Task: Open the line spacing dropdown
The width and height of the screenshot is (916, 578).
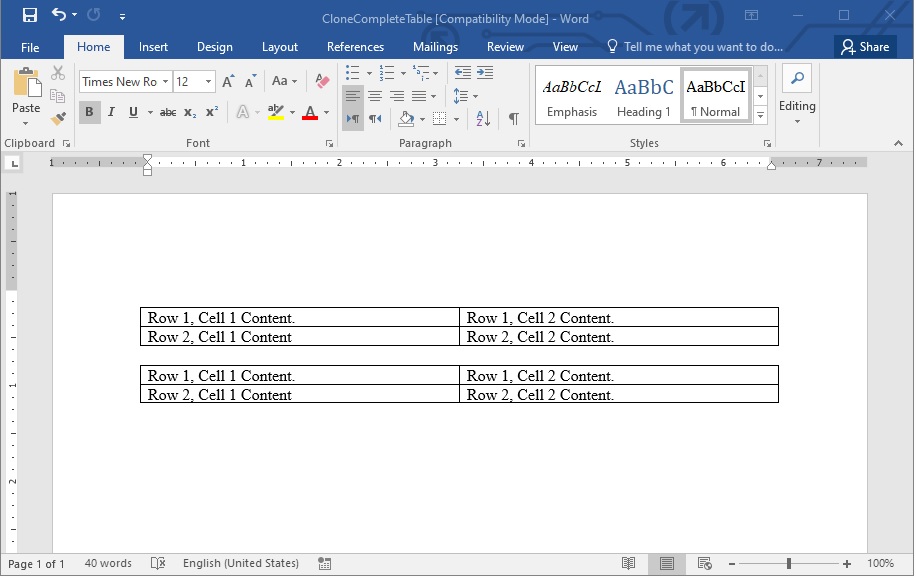Action: pos(461,96)
